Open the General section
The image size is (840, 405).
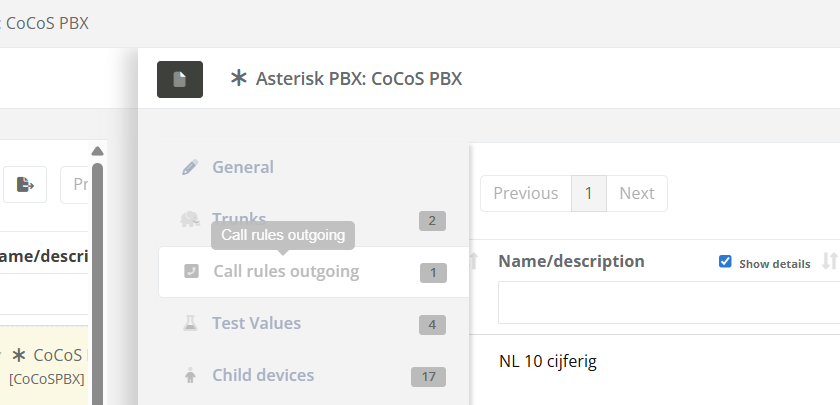click(x=243, y=167)
